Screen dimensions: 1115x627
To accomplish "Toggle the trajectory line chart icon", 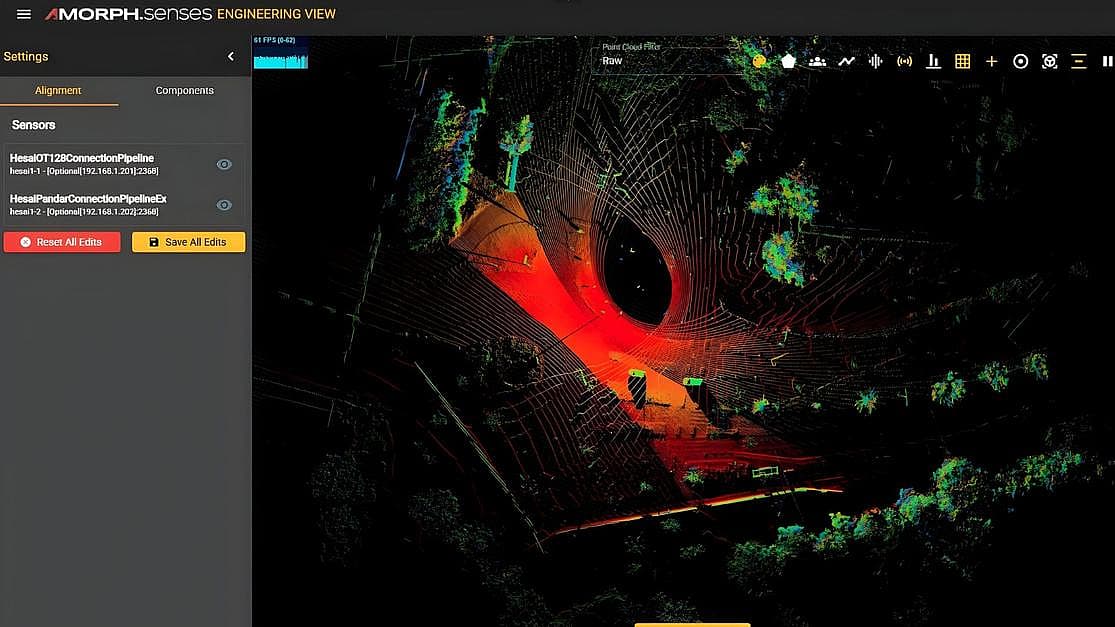I will (846, 61).
